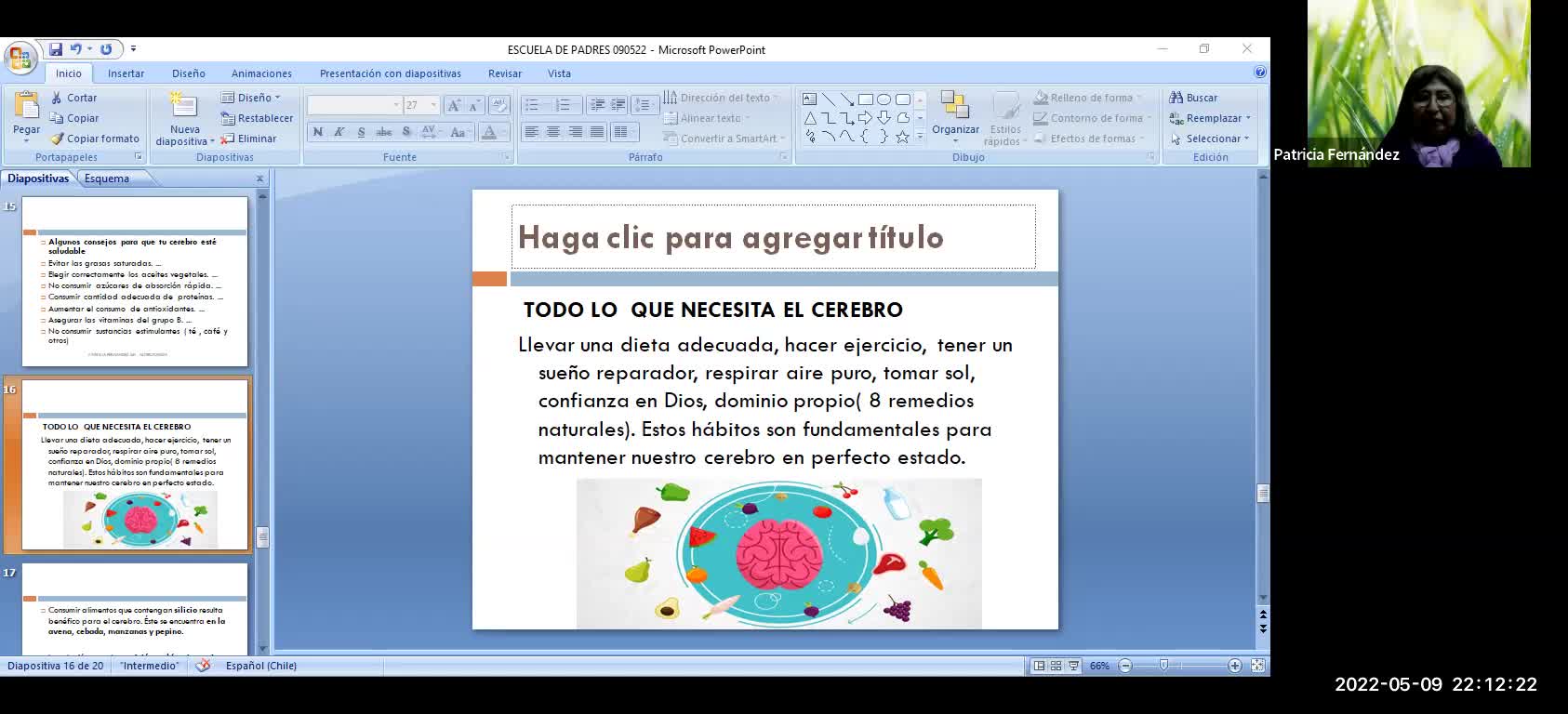Save the presentation from Quick Access toolbar
Image resolution: width=1568 pixels, height=714 pixels.
point(56,49)
